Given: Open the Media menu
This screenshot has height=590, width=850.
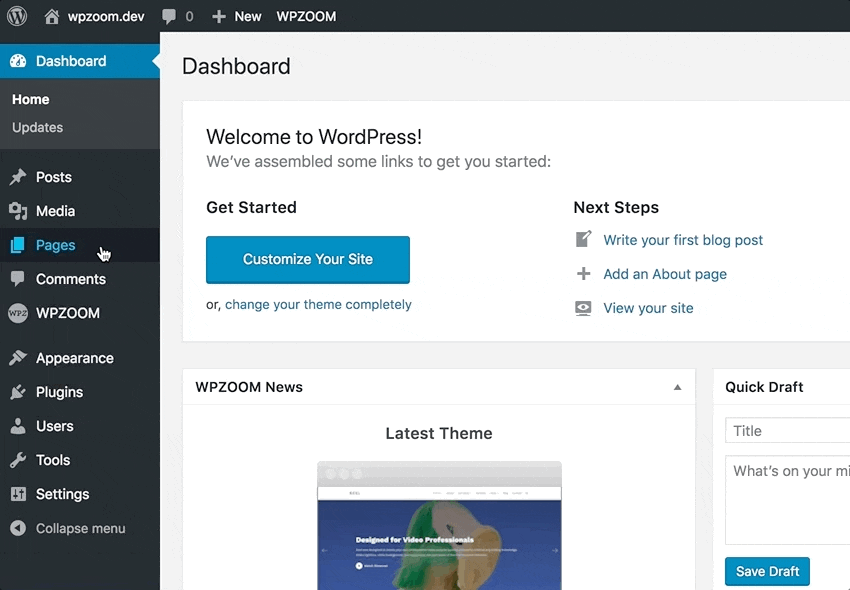Looking at the screenshot, I should click(x=80, y=211).
